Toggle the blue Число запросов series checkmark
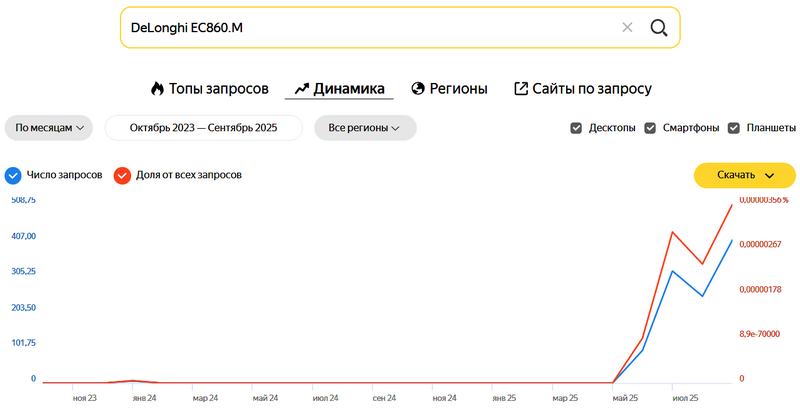800x413 pixels. [x=13, y=175]
